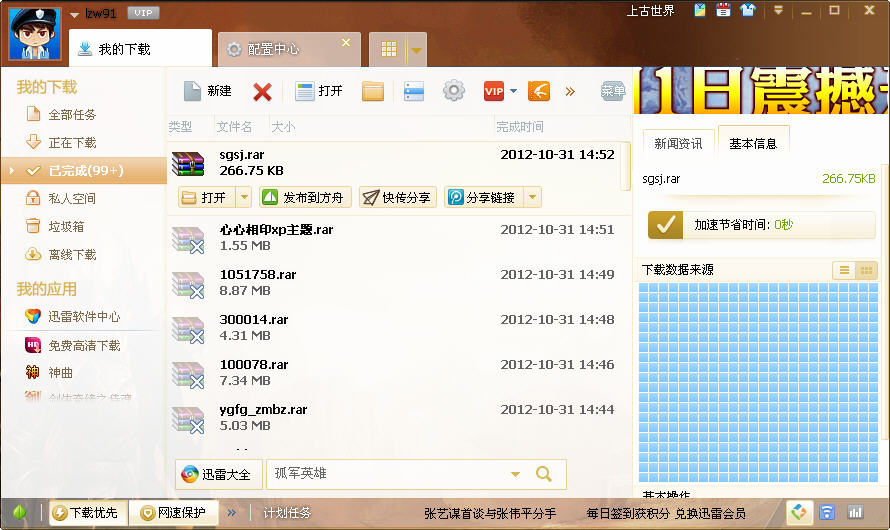Open the notes icon in title bar
The height and width of the screenshot is (530, 890).
pyautogui.click(x=700, y=10)
